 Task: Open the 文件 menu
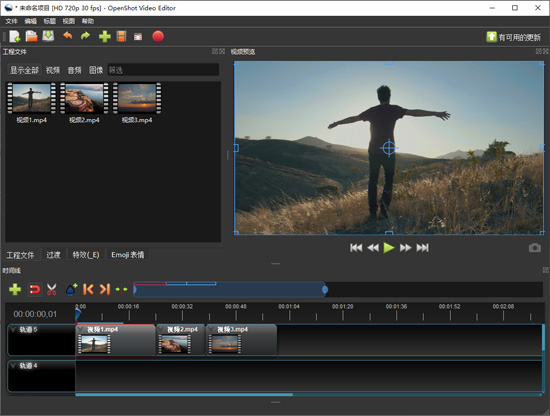coord(11,21)
